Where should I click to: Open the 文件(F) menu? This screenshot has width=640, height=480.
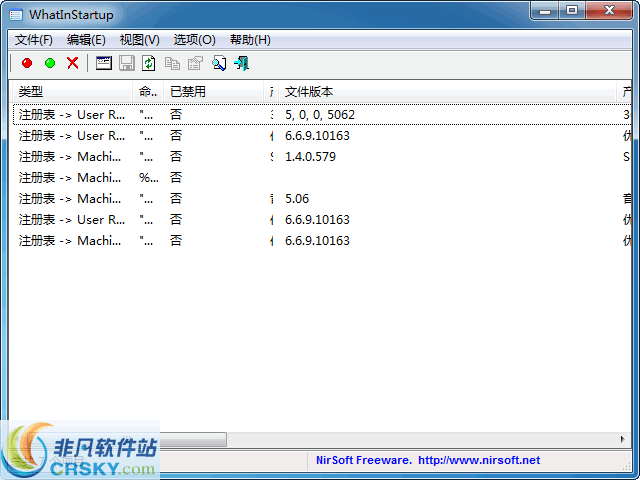34,40
